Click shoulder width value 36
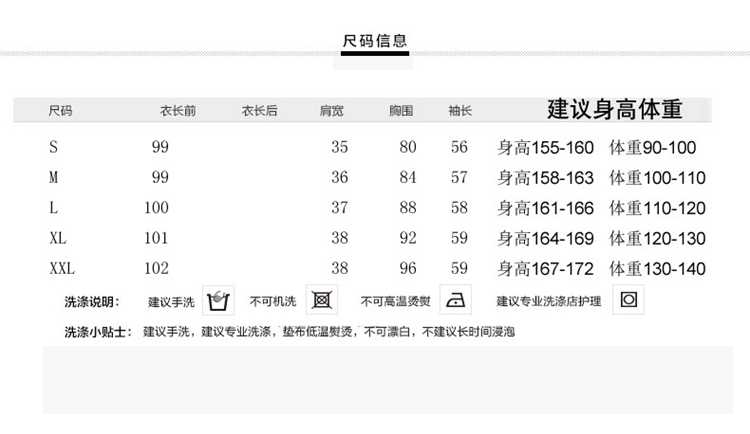The height and width of the screenshot is (434, 750). pos(340,178)
